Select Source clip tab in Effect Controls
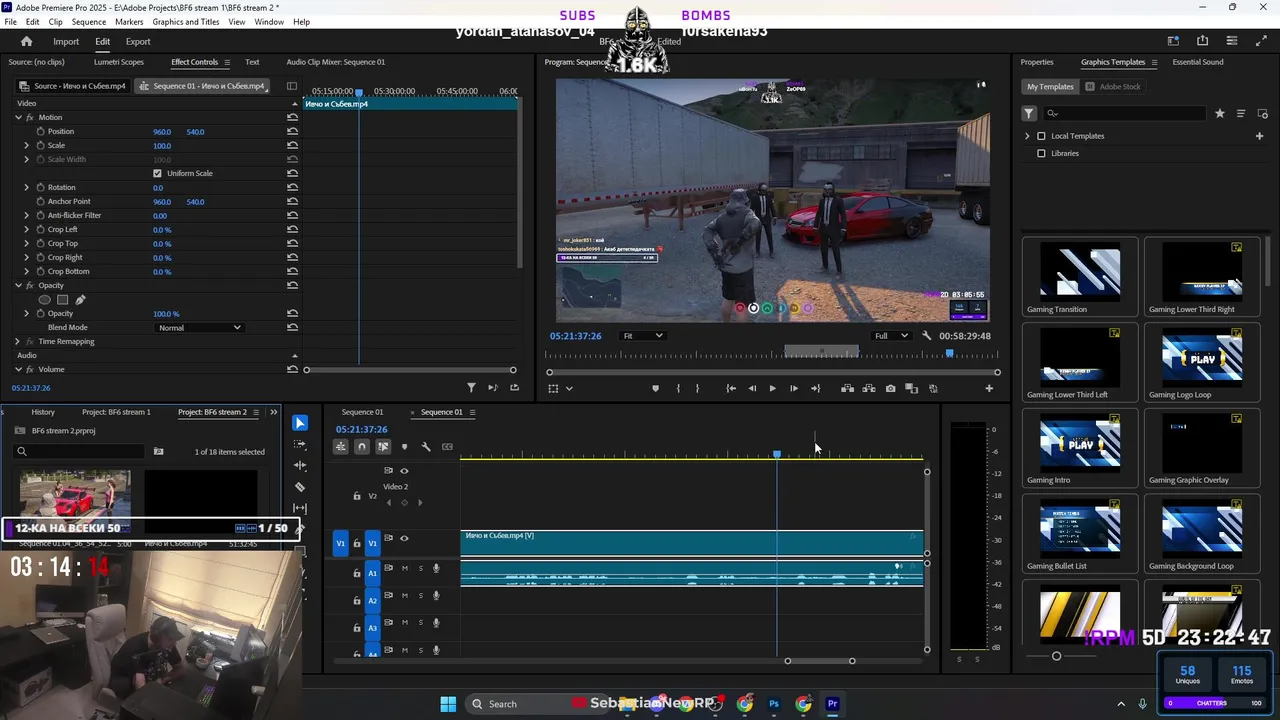Screen dimensions: 1280x720 click(x=72, y=86)
